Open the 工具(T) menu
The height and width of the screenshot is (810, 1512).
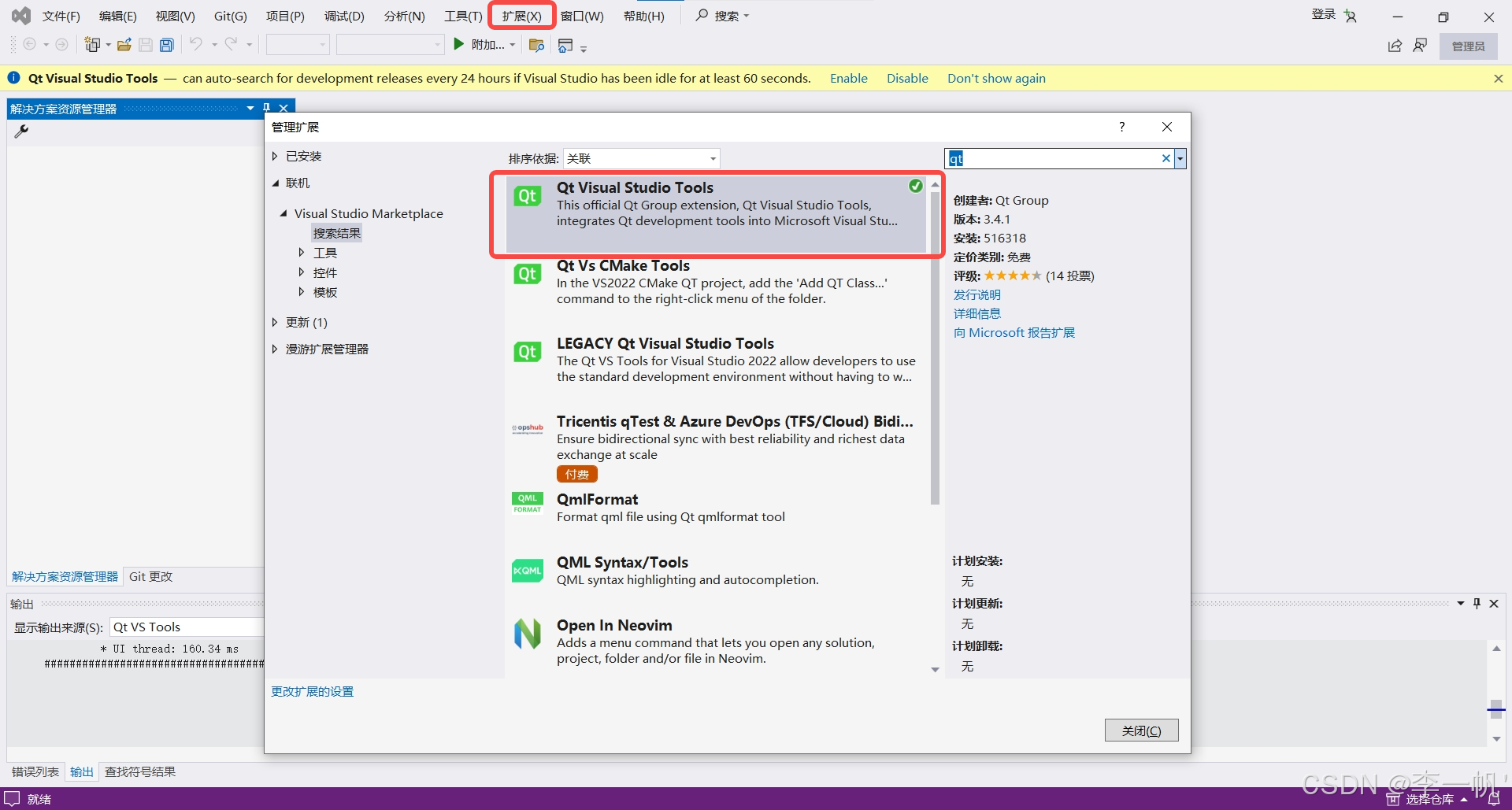point(463,16)
